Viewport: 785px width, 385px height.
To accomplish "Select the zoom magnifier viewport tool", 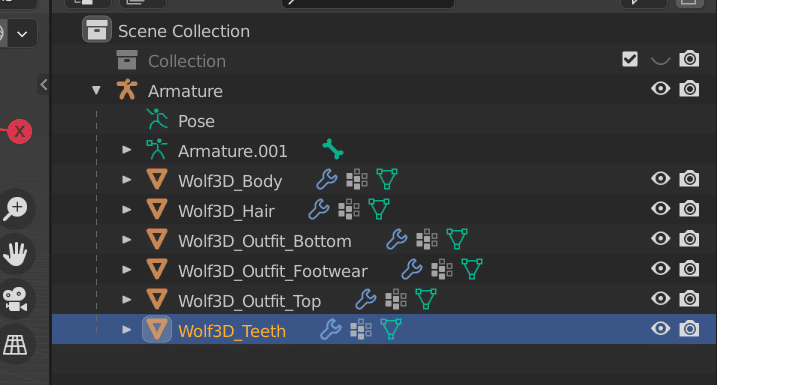I will tap(16, 208).
